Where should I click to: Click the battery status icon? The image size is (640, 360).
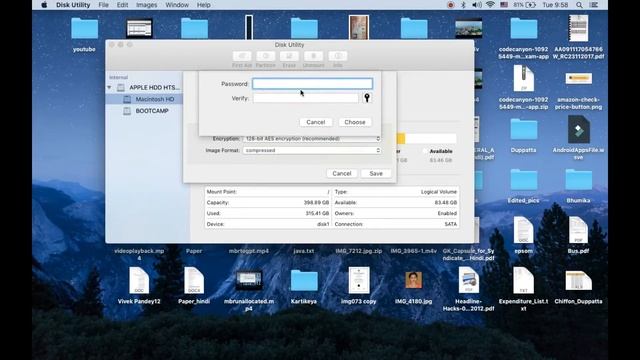tap(531, 5)
